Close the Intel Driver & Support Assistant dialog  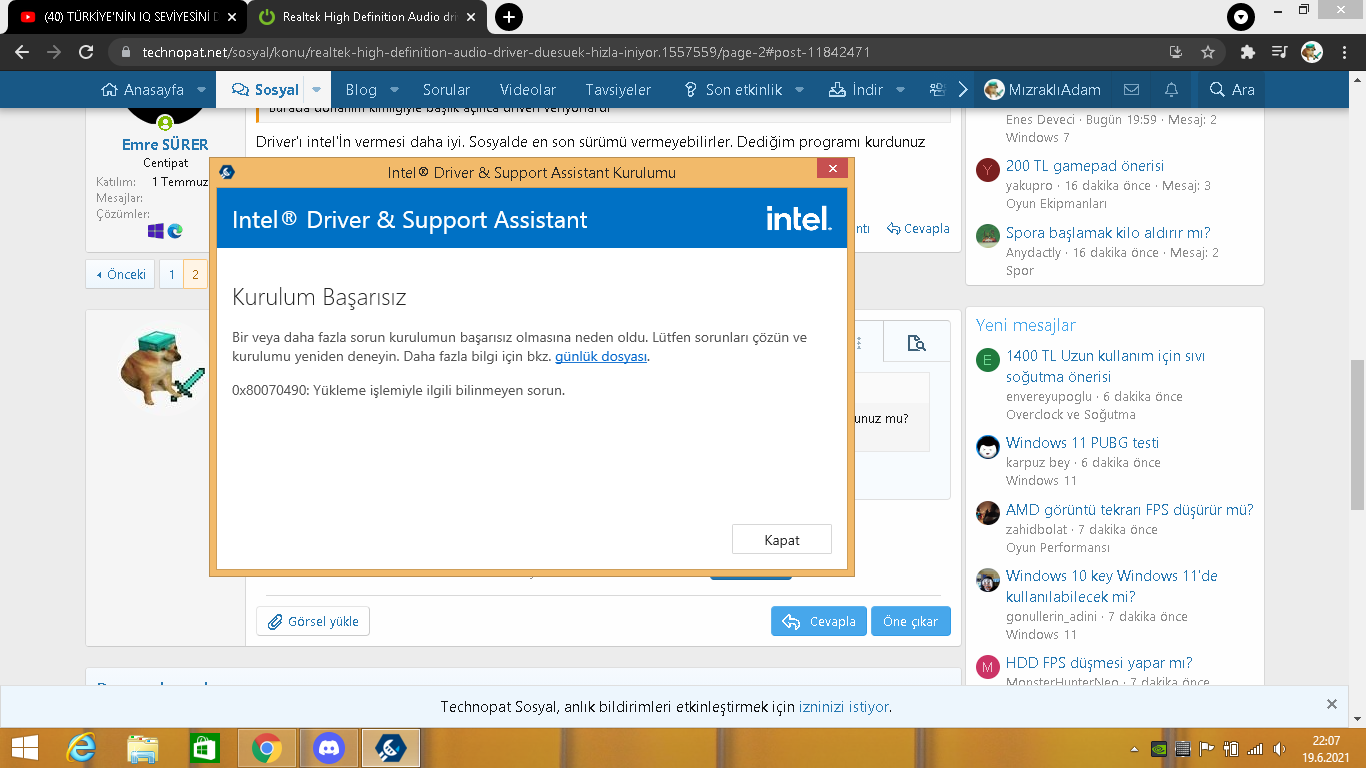coord(832,170)
